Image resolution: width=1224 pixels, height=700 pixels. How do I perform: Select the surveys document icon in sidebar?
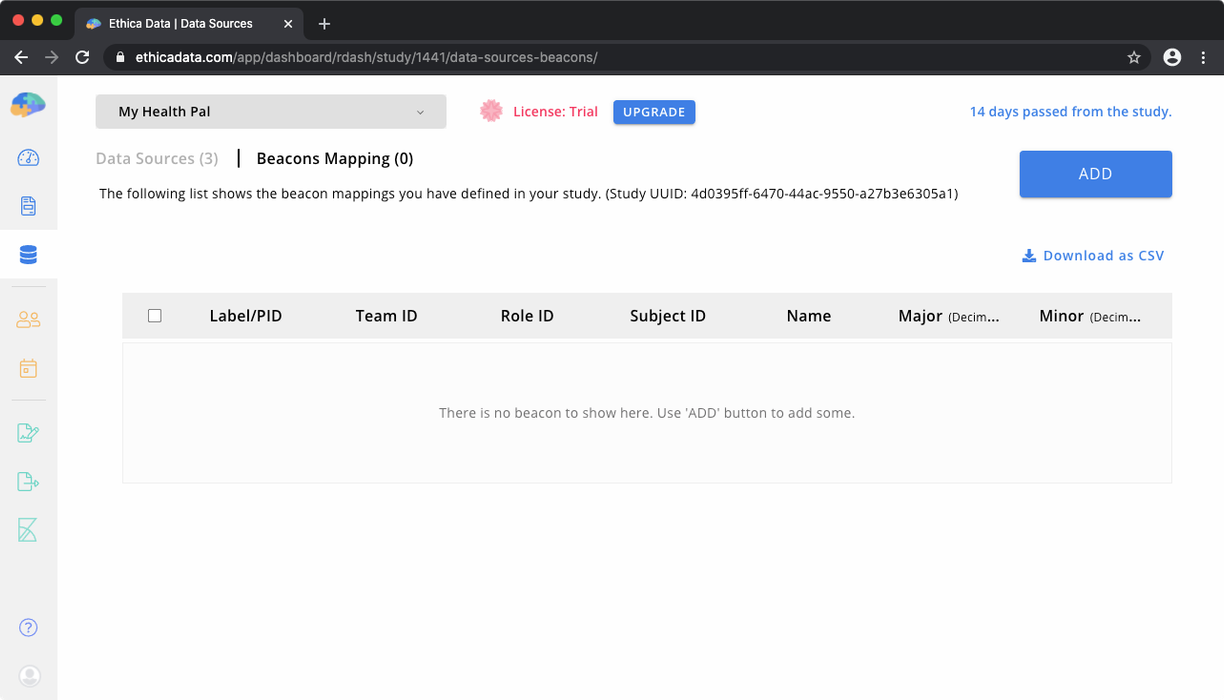pyautogui.click(x=28, y=206)
